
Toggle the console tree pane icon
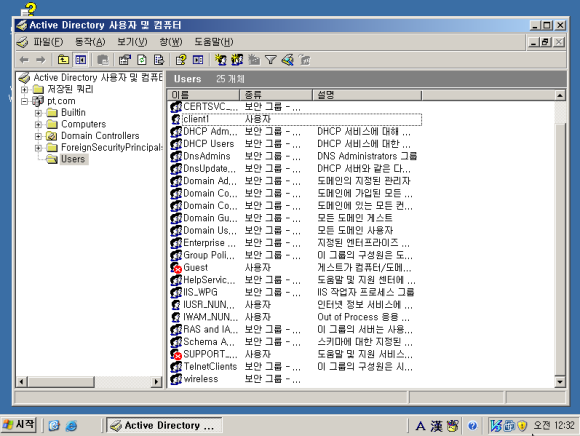pos(81,60)
